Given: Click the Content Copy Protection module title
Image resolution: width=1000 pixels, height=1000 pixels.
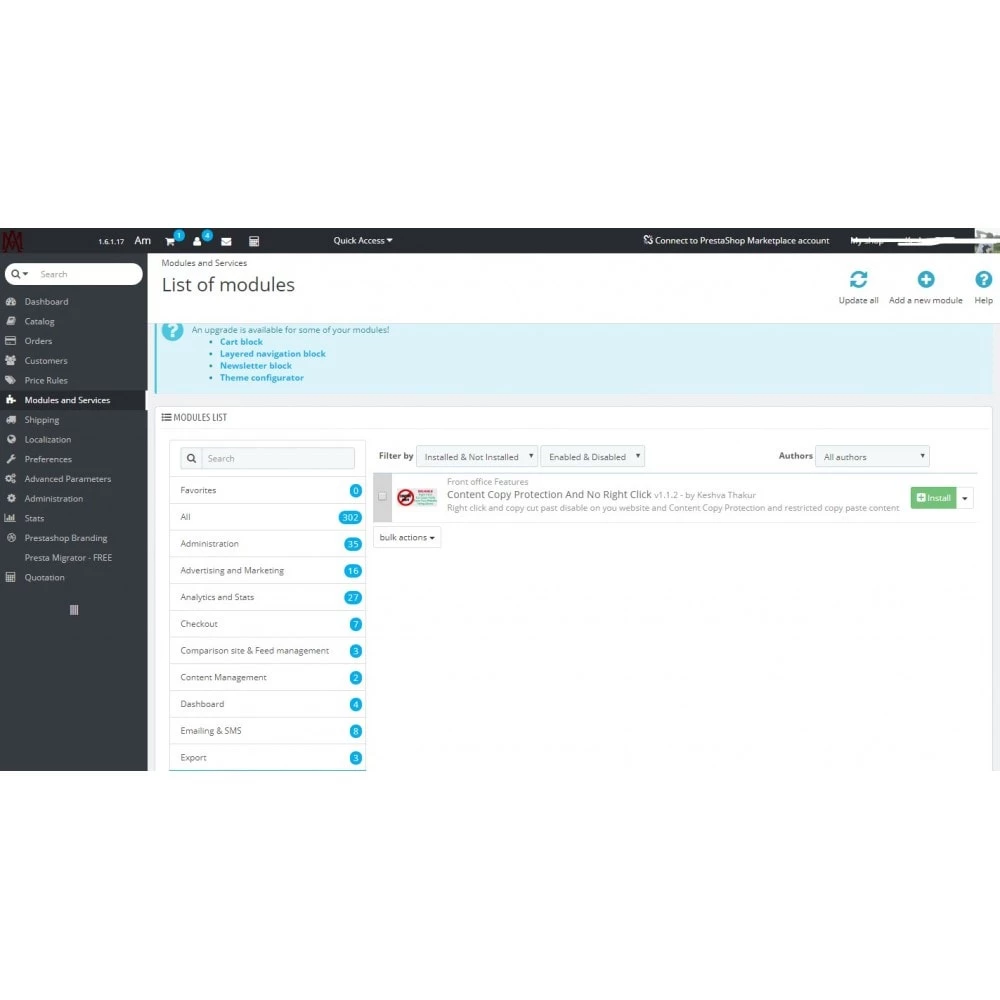Looking at the screenshot, I should tap(549, 495).
